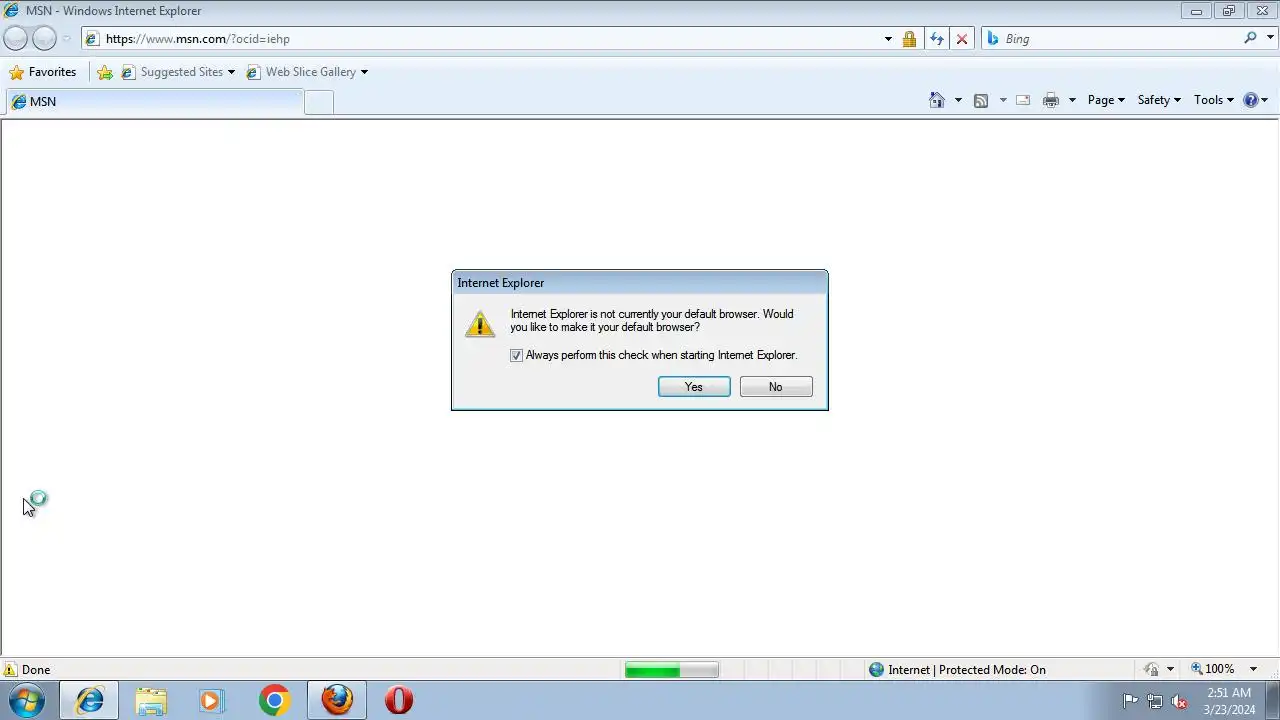Click the Show Desktop strip on the taskbar
This screenshot has width=1280, height=720.
click(x=1272, y=701)
